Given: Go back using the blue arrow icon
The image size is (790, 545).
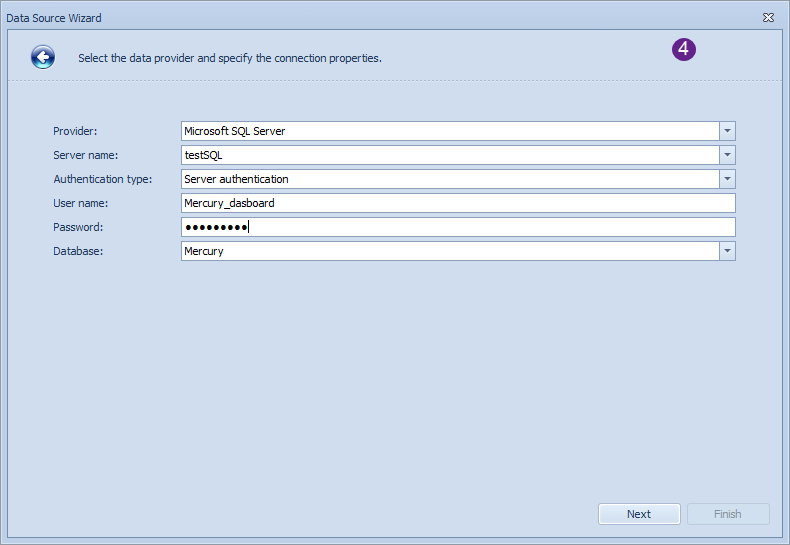Looking at the screenshot, I should 43,57.
